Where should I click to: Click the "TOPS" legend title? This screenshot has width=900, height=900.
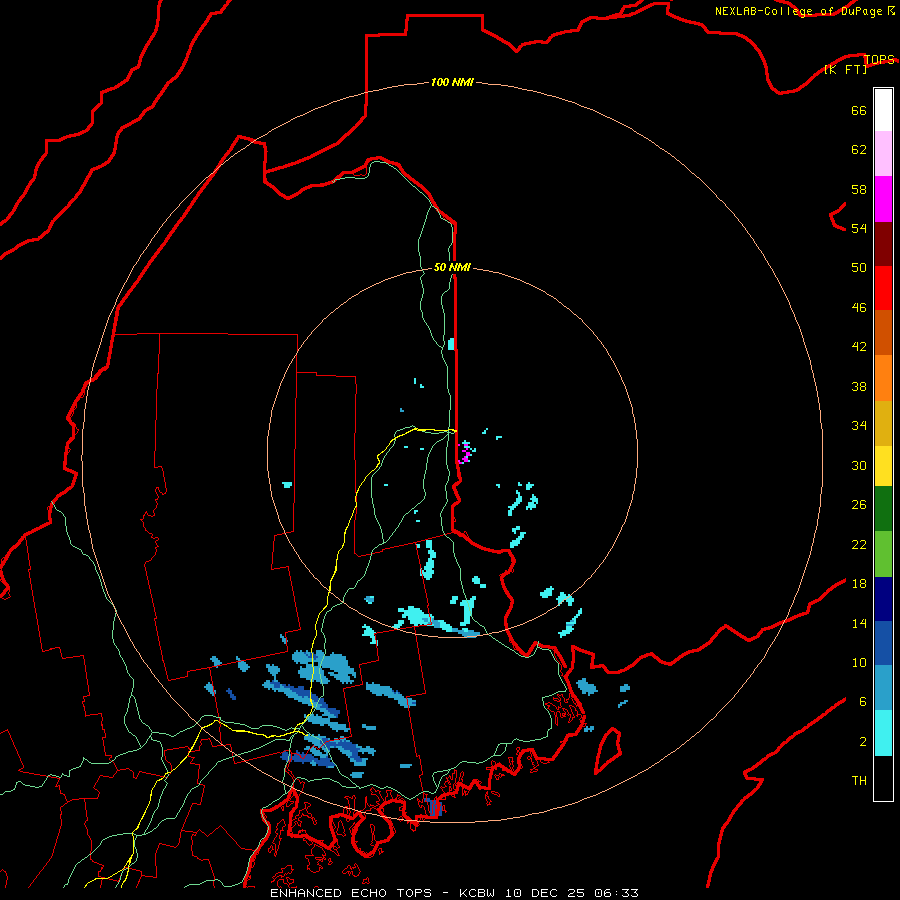tap(879, 59)
